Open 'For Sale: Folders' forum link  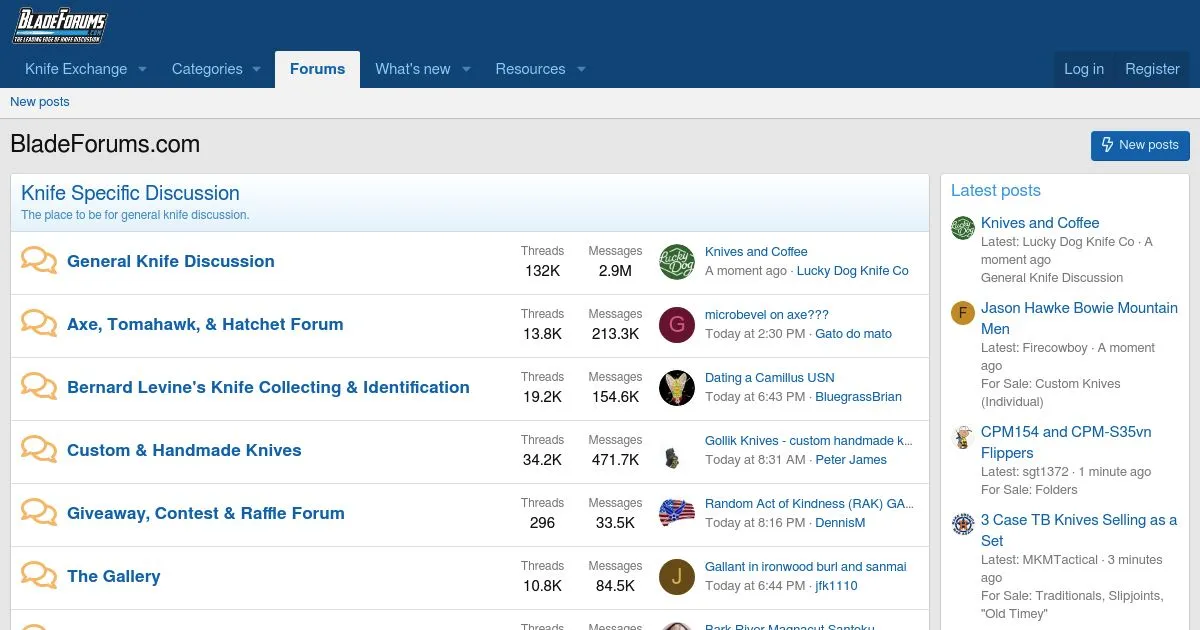click(1029, 490)
